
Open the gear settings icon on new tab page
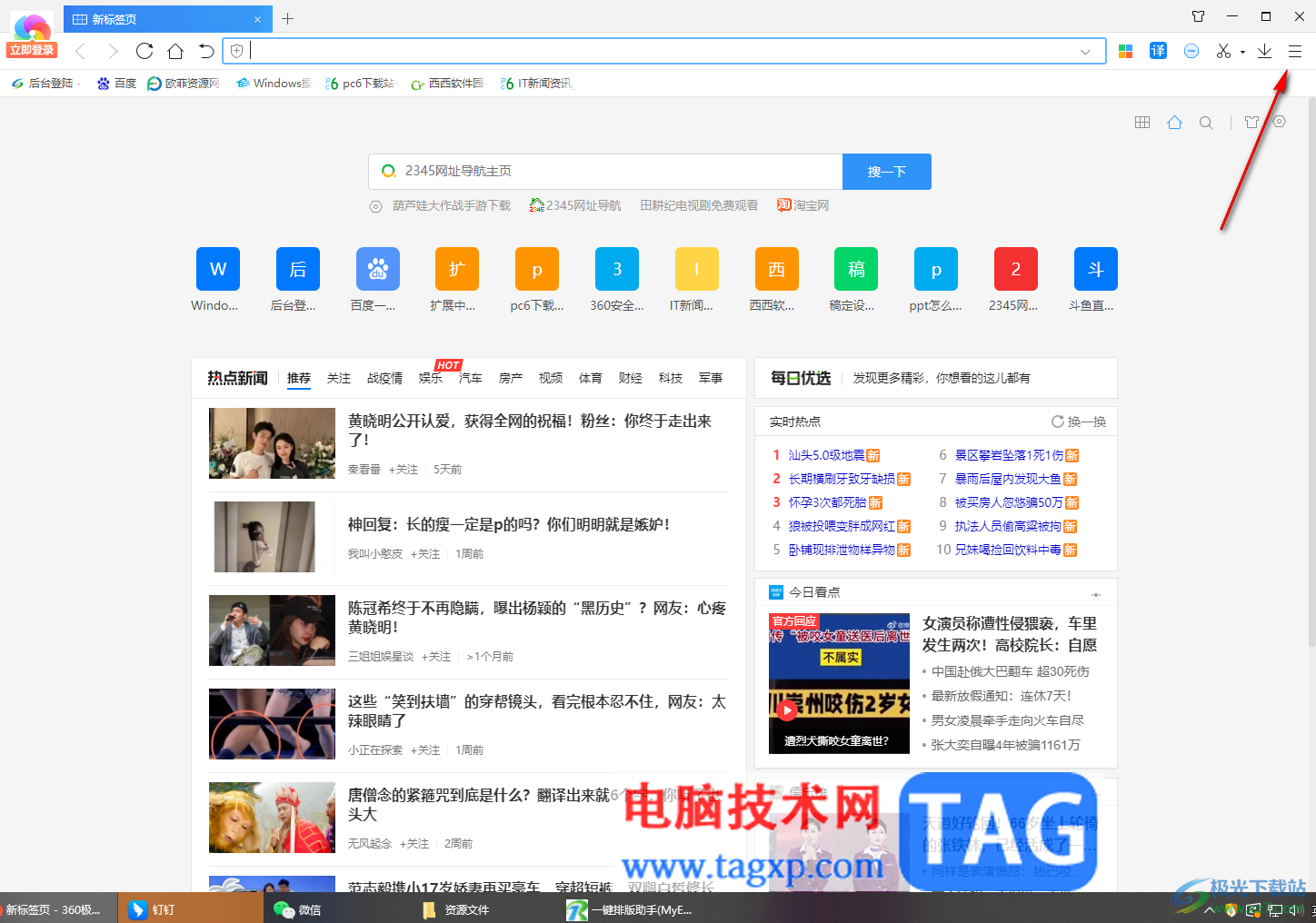(x=1279, y=121)
